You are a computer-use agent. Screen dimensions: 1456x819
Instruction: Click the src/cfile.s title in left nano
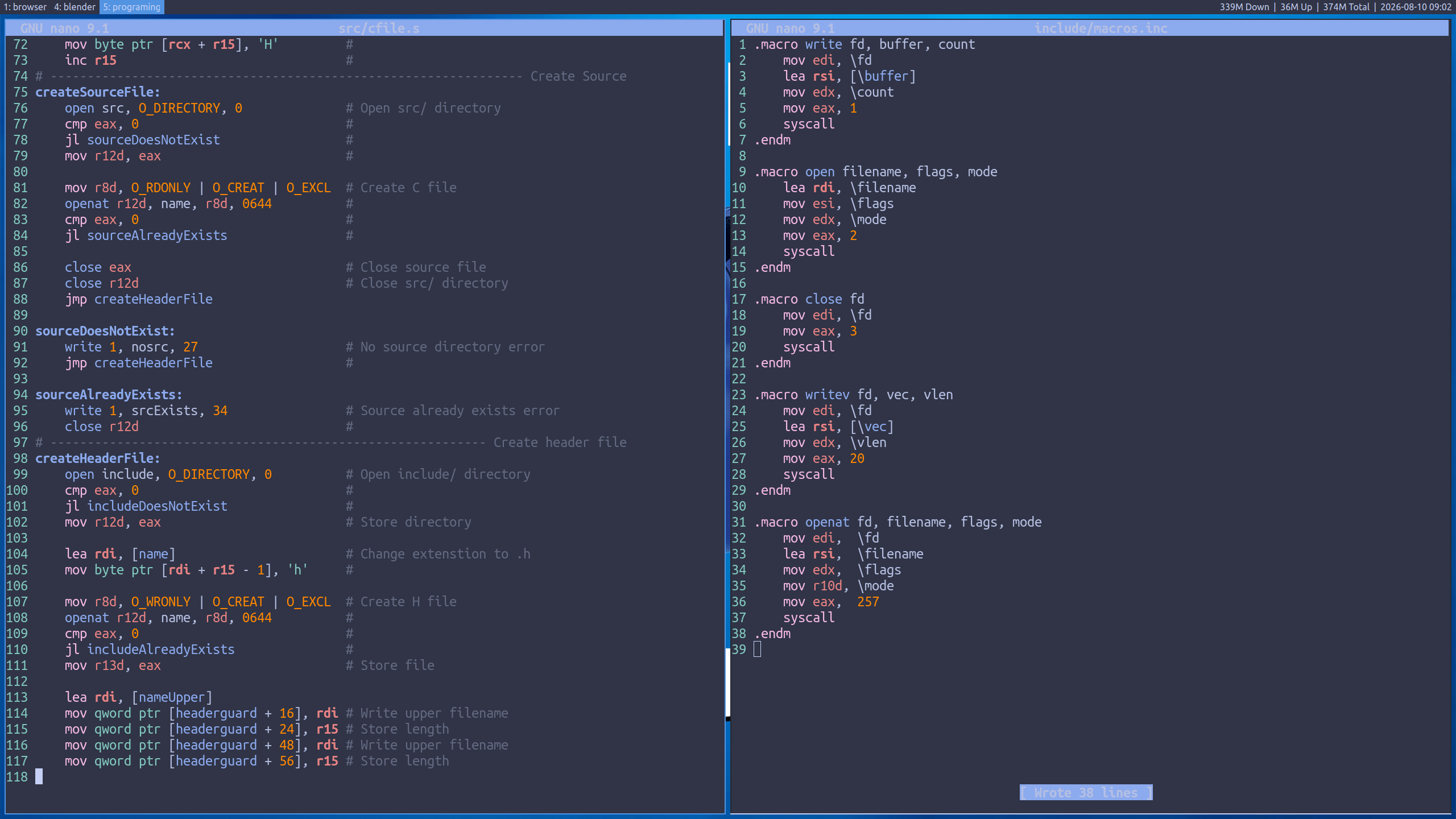[x=379, y=28]
